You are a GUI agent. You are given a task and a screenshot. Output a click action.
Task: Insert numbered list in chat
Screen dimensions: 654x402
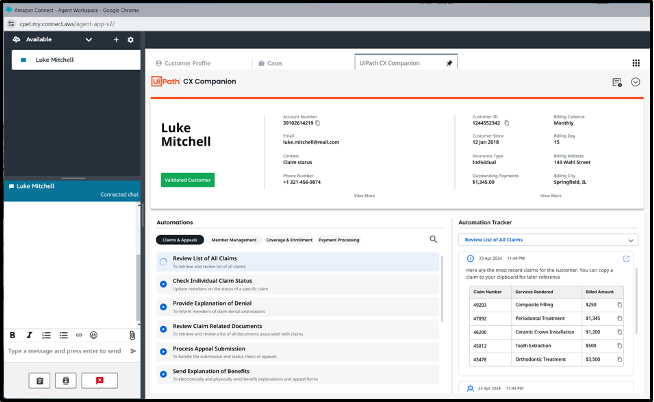coord(46,335)
